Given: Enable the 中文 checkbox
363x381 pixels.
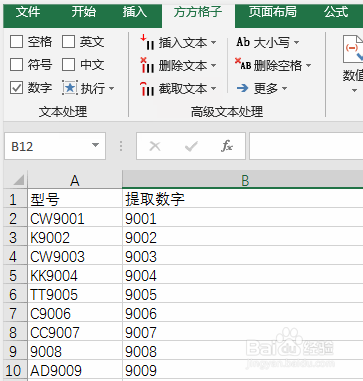Looking at the screenshot, I should 68,65.
